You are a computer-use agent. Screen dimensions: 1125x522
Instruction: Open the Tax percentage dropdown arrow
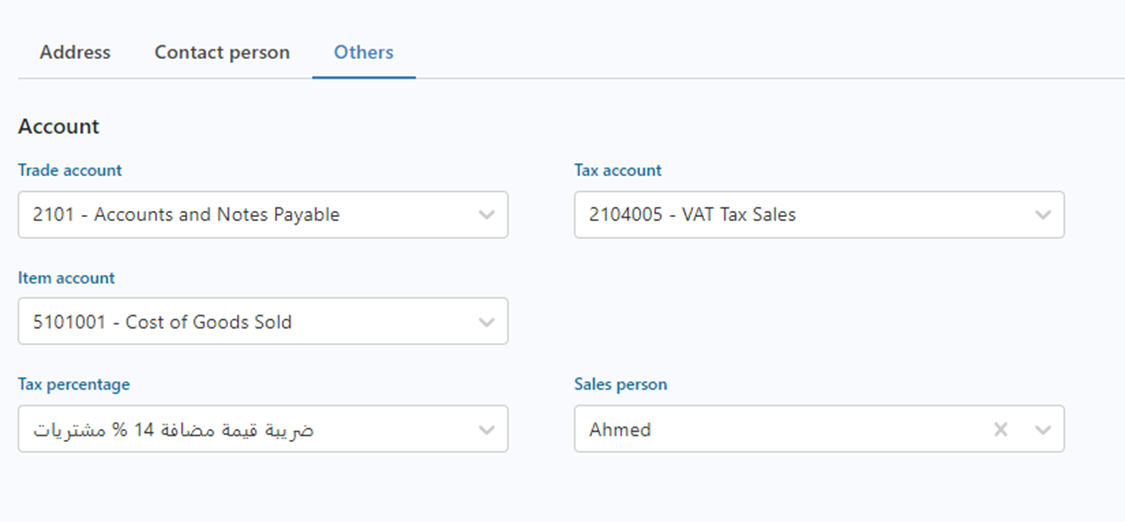pyautogui.click(x=487, y=429)
